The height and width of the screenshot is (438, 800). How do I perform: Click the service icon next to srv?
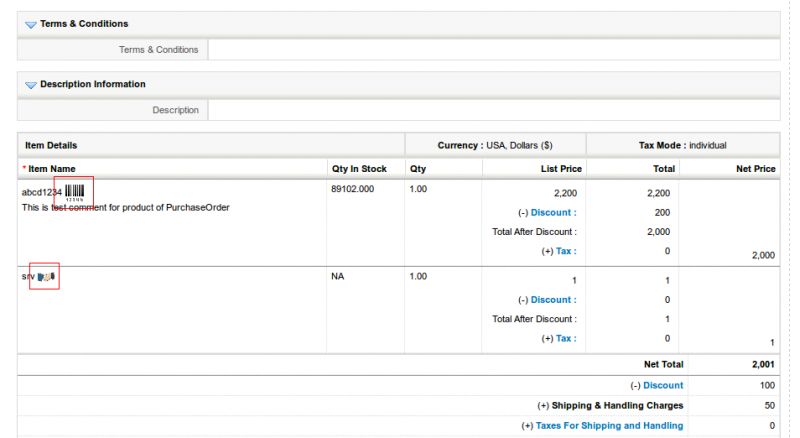46,276
